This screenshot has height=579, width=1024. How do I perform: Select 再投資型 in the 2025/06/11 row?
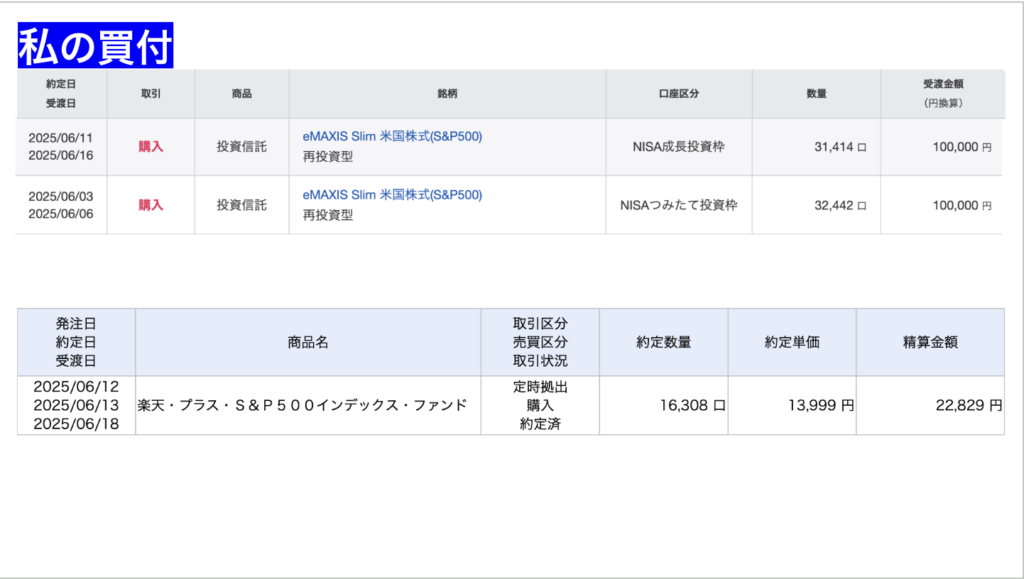pos(328,157)
